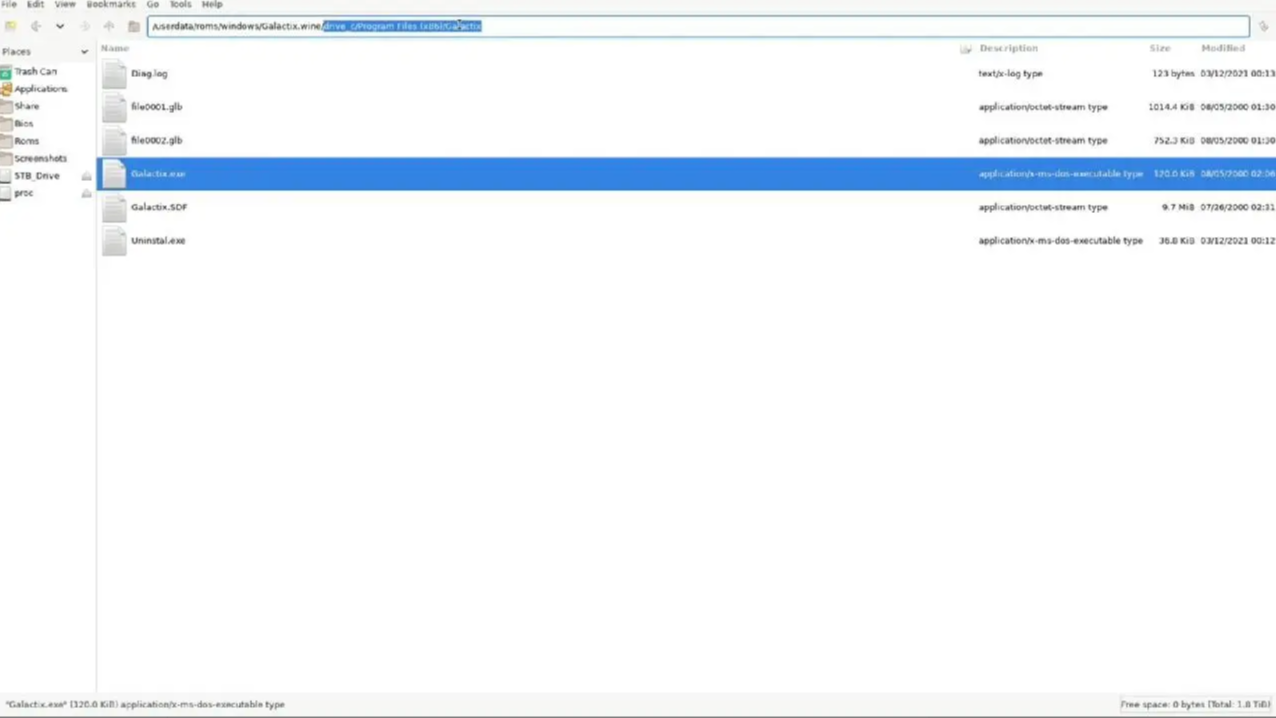The height and width of the screenshot is (718, 1276).
Task: Select the file0001.glb file name
Action: coord(157,107)
